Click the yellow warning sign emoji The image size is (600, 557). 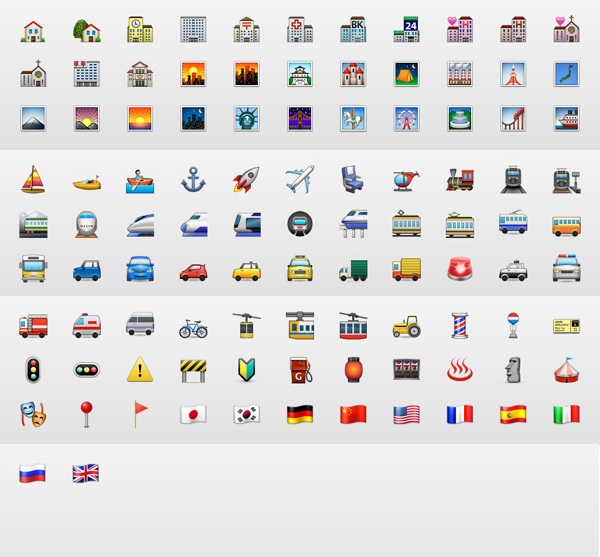click(x=140, y=369)
